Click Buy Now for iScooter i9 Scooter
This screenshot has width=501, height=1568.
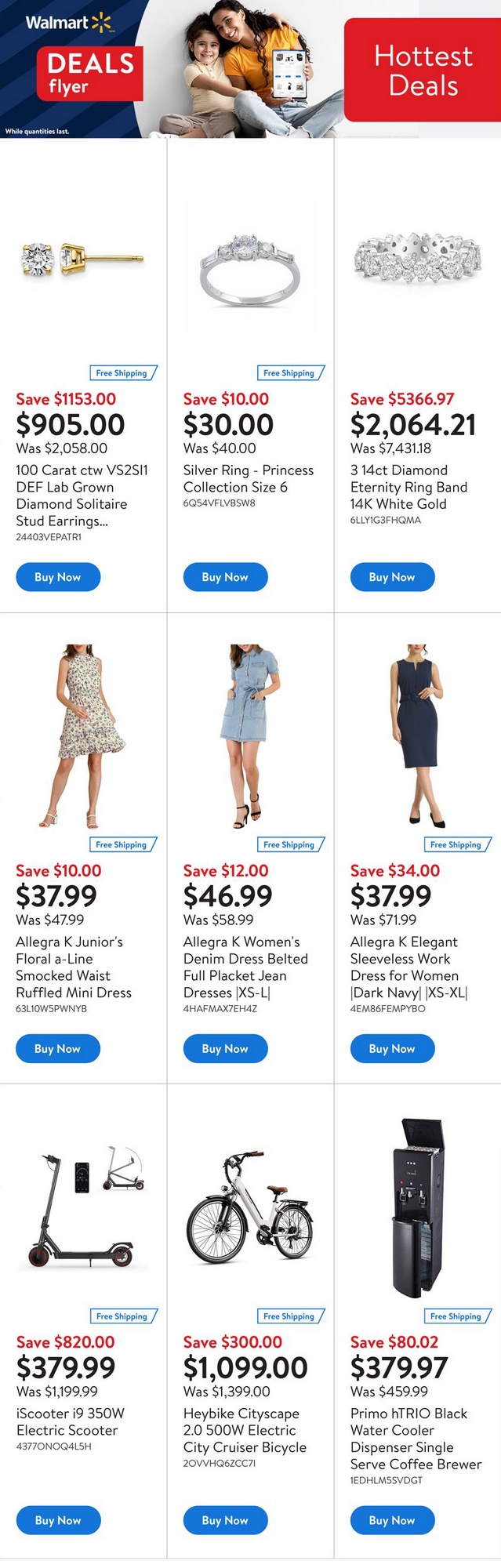coord(58,1520)
